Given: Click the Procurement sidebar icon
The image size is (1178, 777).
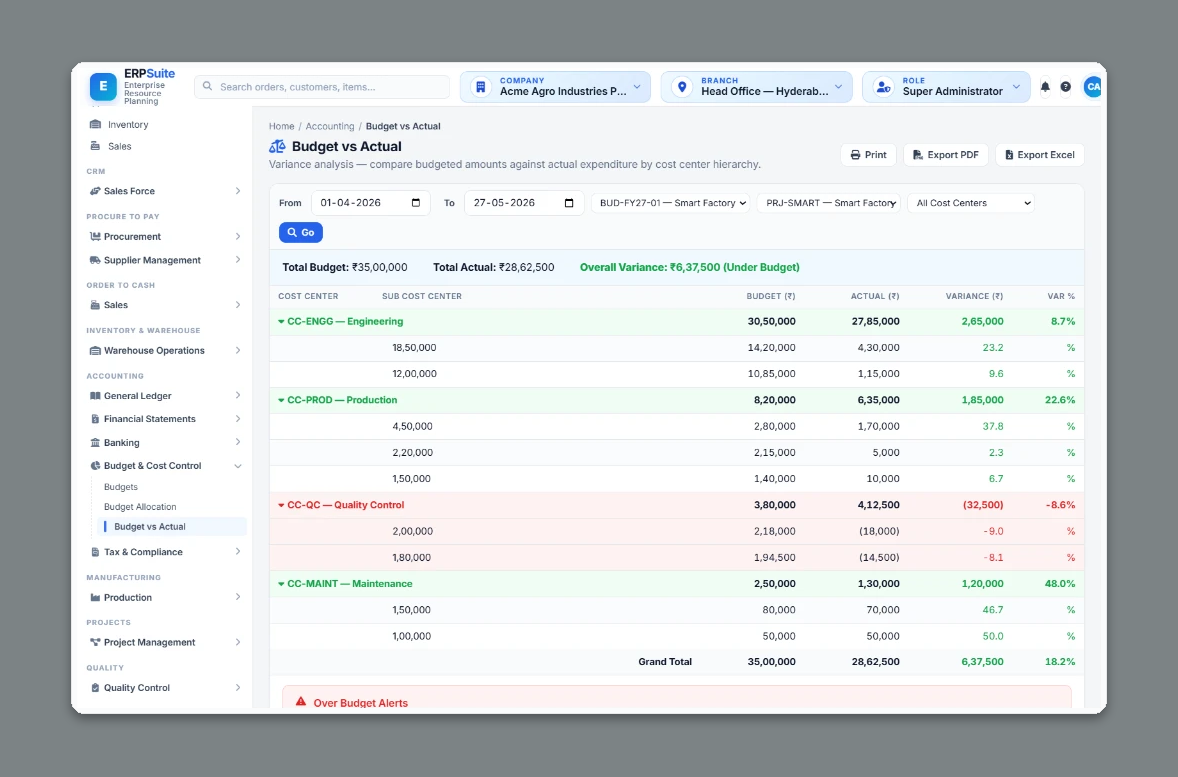Looking at the screenshot, I should pos(95,237).
